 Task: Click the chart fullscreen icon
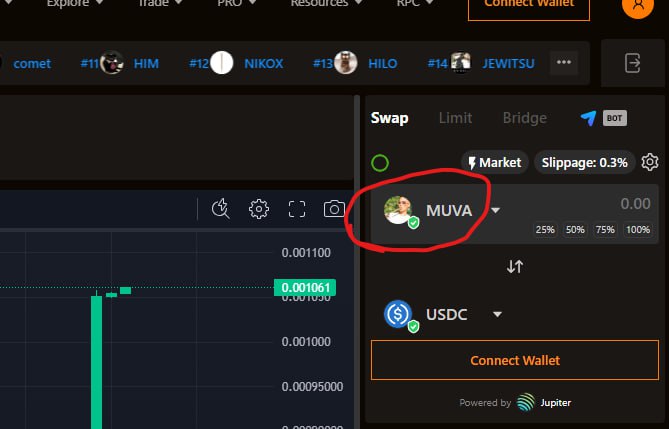[x=297, y=209]
